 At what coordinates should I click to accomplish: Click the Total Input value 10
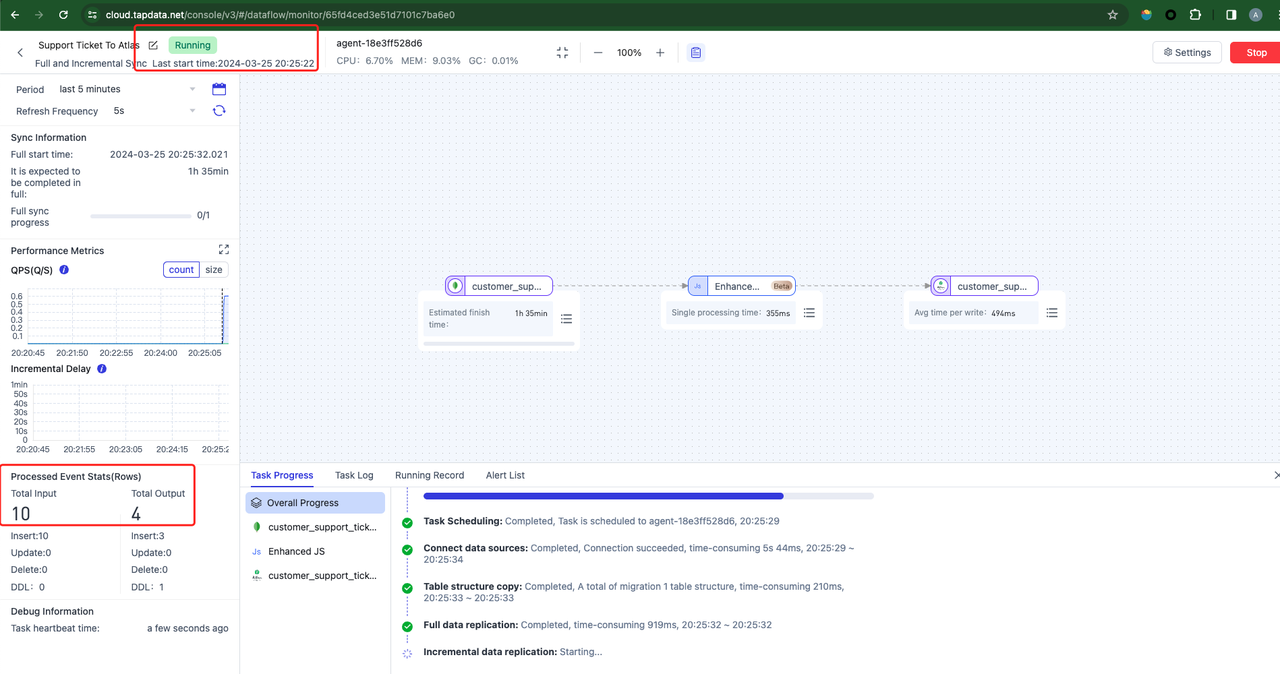point(21,514)
